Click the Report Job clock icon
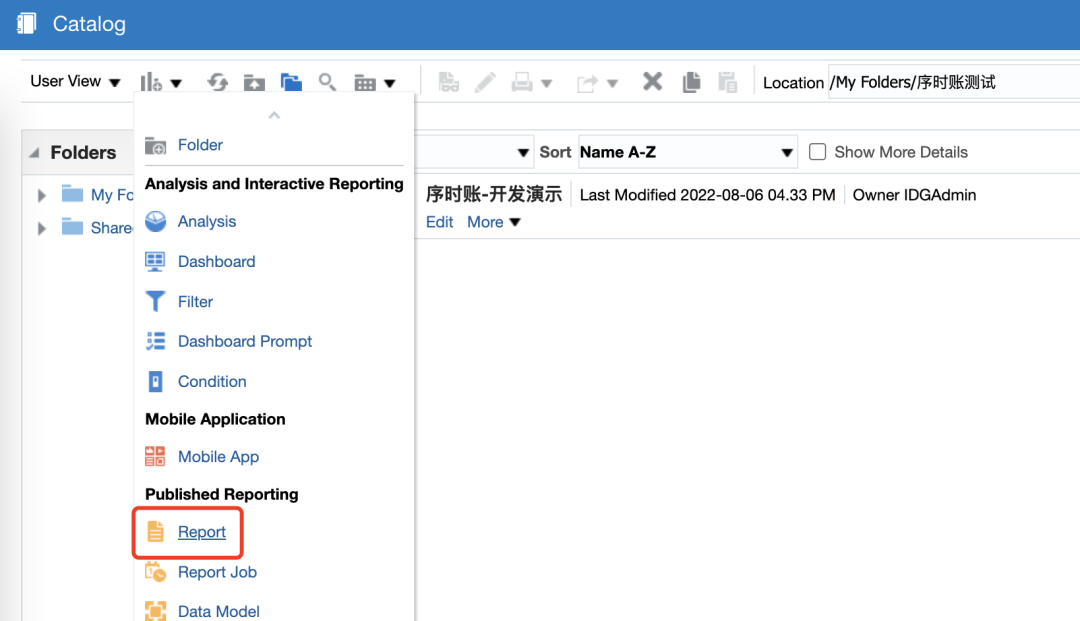This screenshot has width=1080, height=621. pyautogui.click(x=155, y=571)
